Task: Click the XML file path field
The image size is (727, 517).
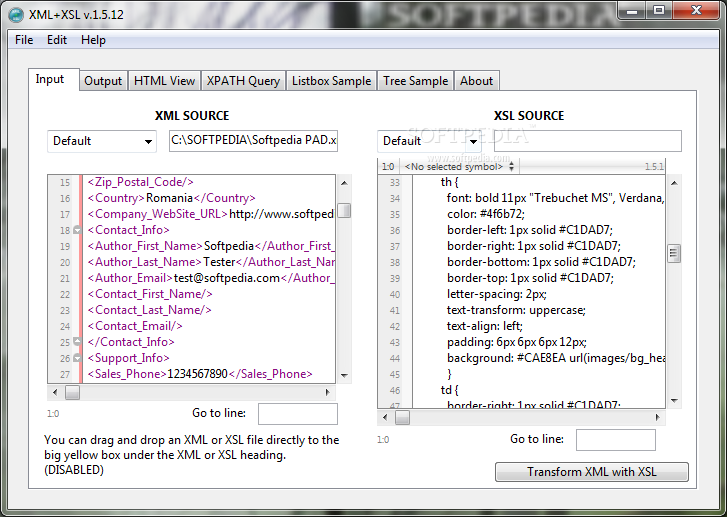Action: [x=253, y=140]
